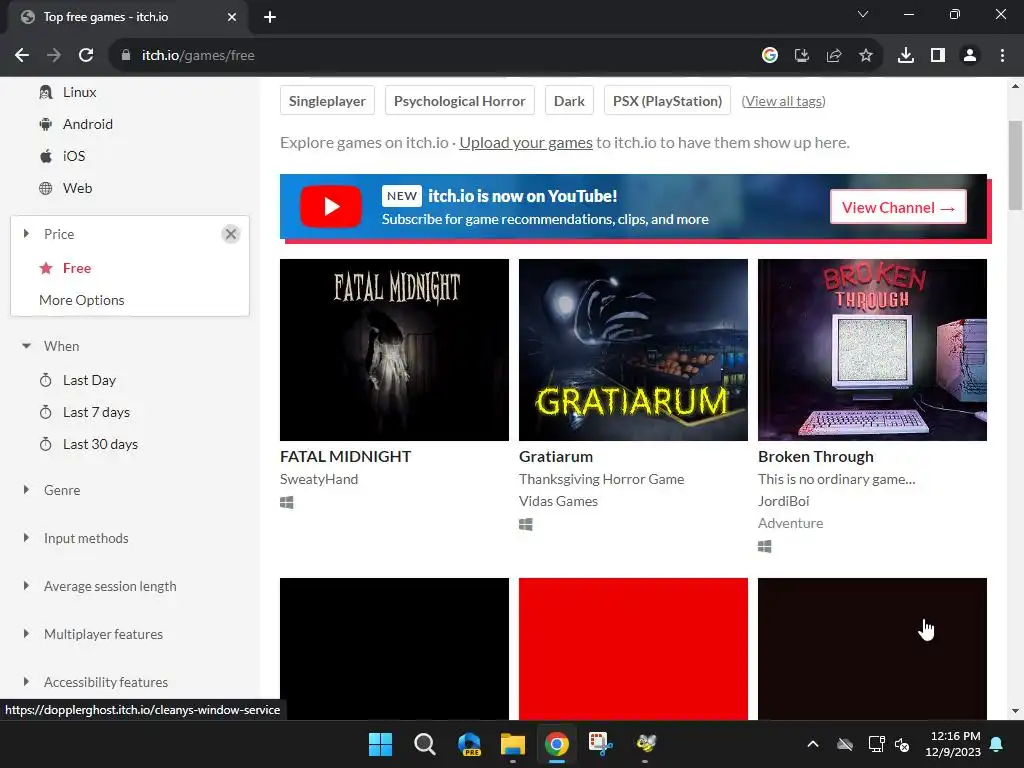
Task: Open developer JordiBoi's page
Action: (x=784, y=501)
